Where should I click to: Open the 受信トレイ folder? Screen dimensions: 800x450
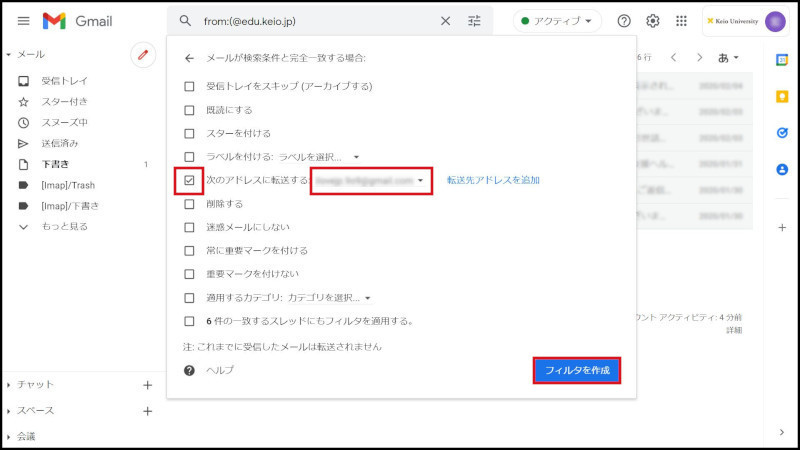pyautogui.click(x=63, y=81)
